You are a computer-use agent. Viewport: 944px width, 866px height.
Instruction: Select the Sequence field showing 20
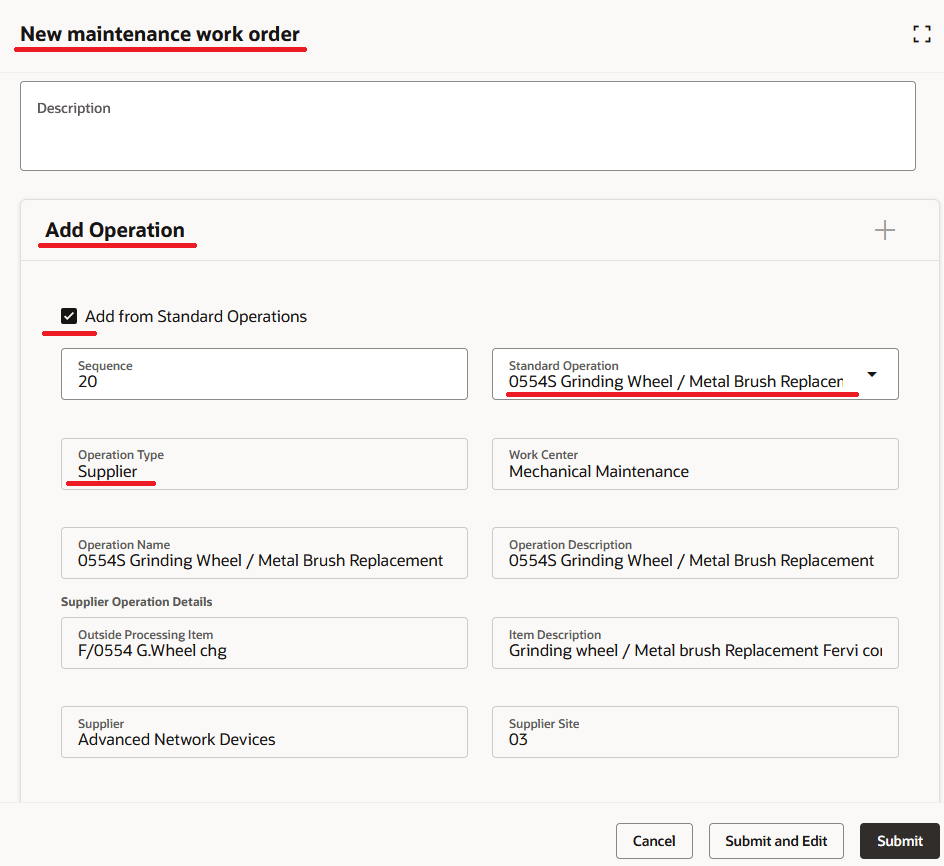(x=264, y=374)
